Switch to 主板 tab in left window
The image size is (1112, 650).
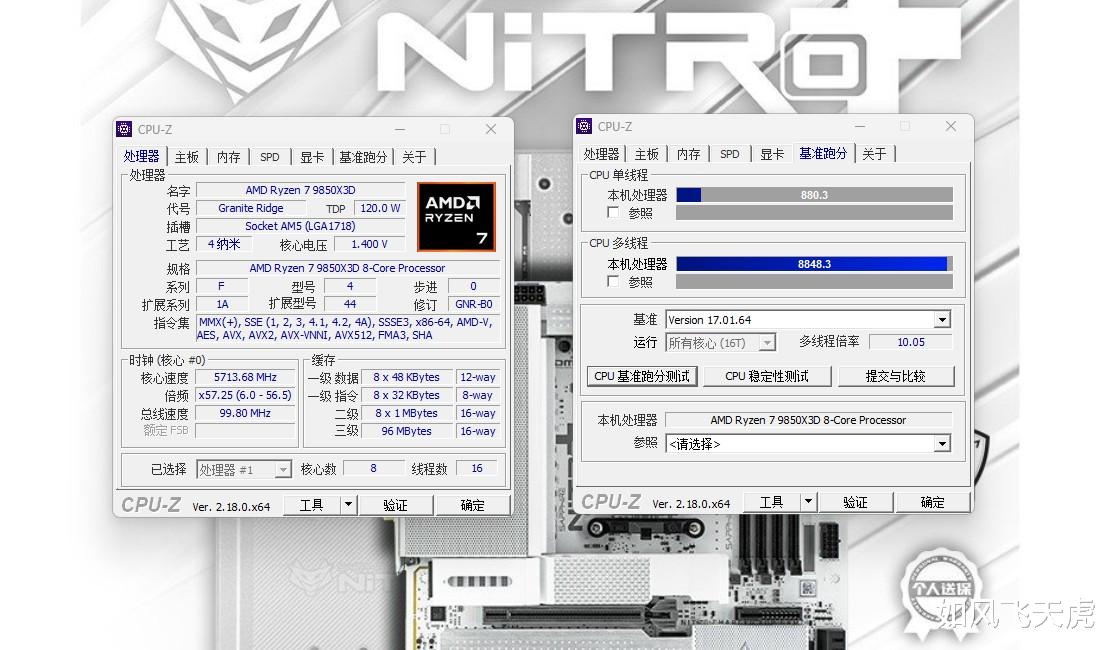(x=187, y=157)
